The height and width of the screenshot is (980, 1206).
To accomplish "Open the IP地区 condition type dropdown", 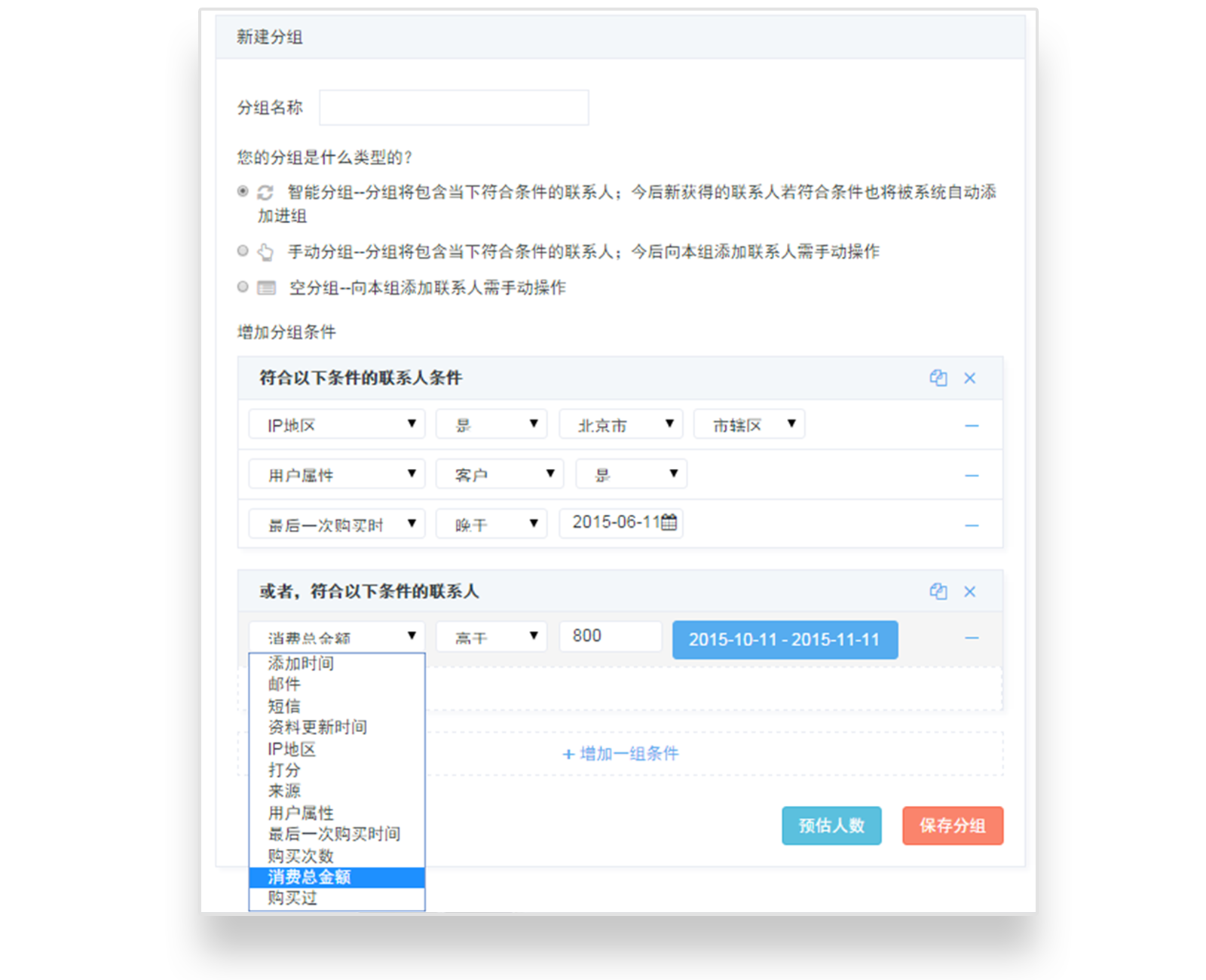I will pyautogui.click(x=337, y=424).
